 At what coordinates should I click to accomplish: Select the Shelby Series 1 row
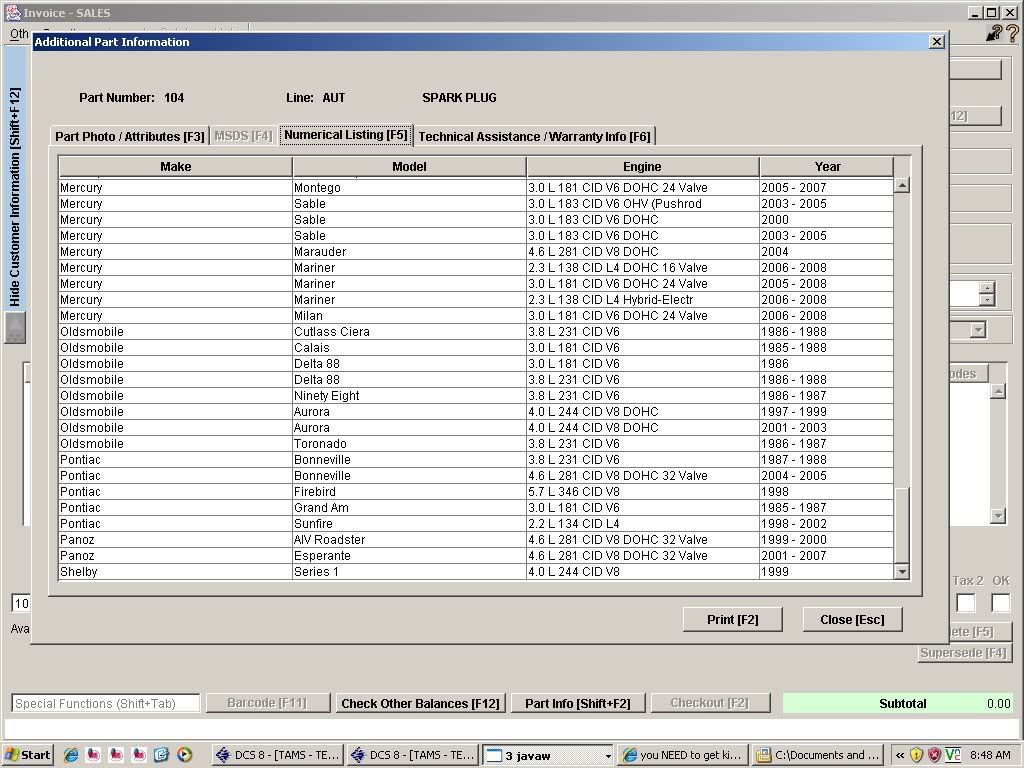click(475, 571)
